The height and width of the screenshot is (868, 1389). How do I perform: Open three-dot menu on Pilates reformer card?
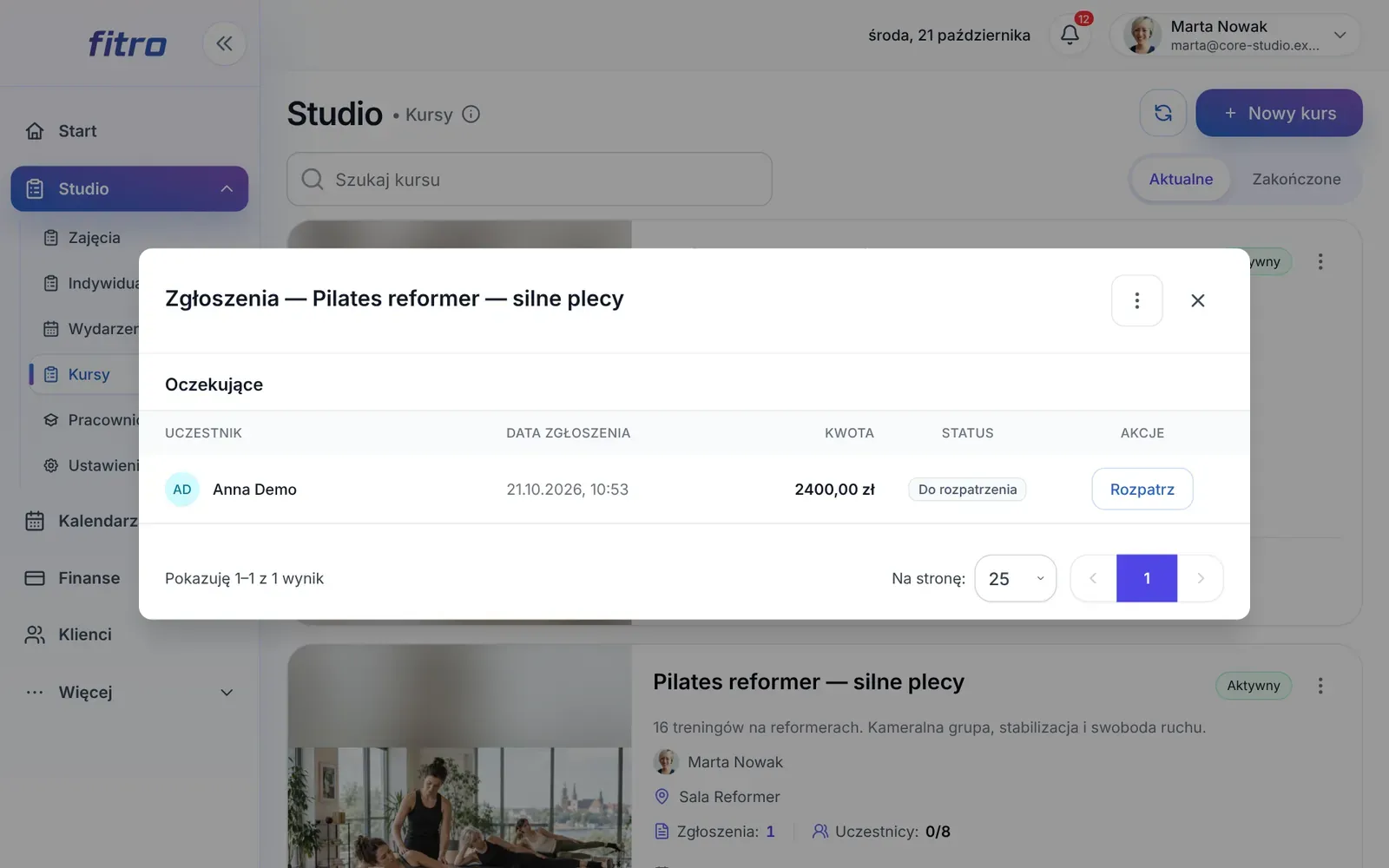tap(1320, 686)
